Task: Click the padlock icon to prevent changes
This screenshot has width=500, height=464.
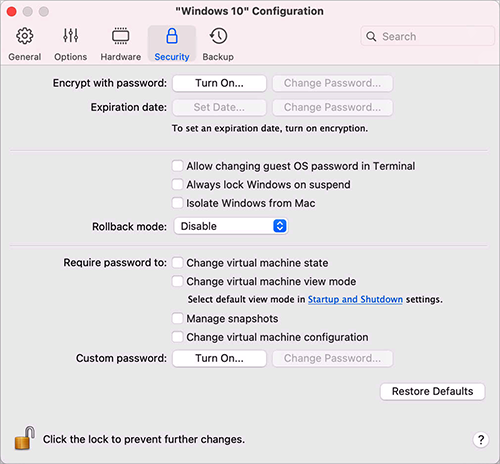Action: pos(25,438)
